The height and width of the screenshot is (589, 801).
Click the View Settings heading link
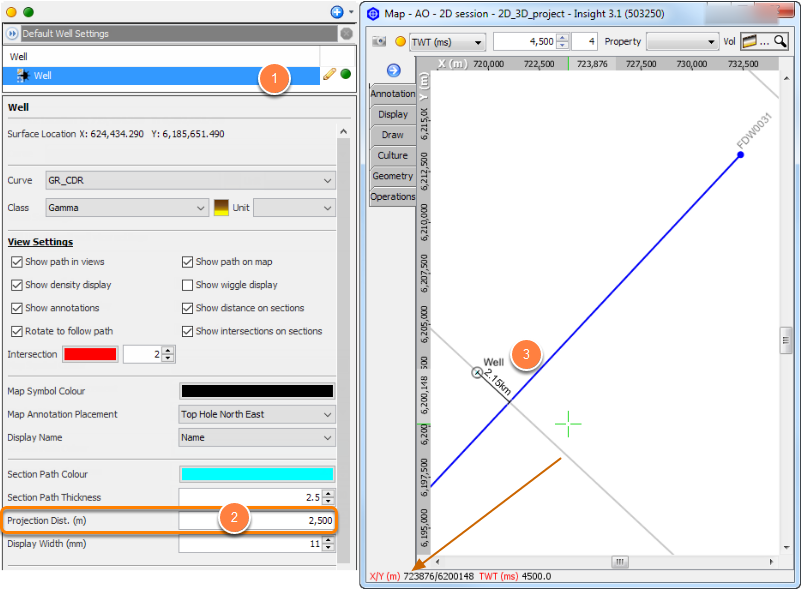40,242
